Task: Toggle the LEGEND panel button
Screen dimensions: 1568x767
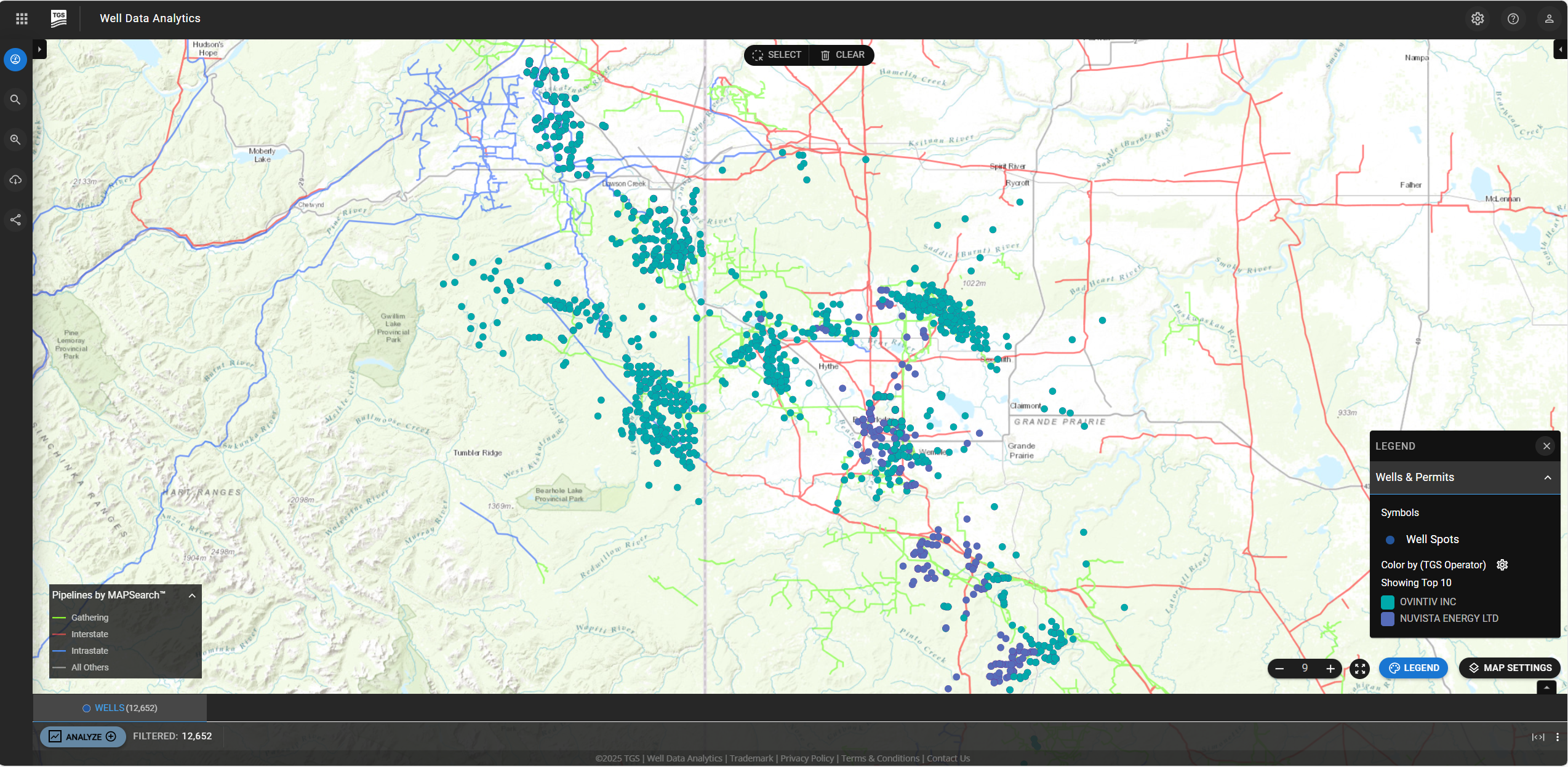Action: tap(1414, 668)
